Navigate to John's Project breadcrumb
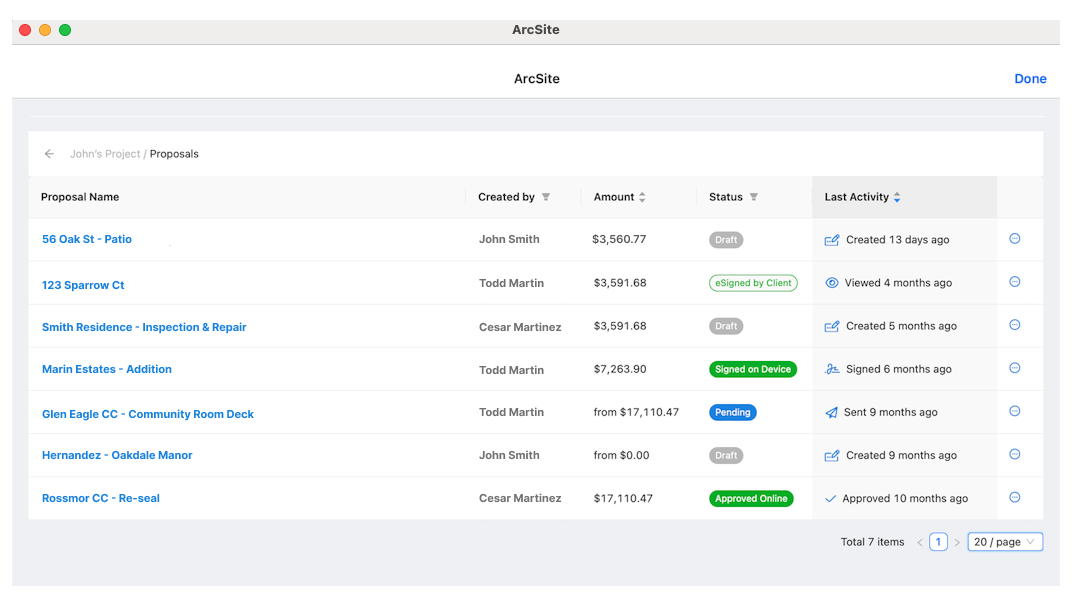Screen dimensions: 1072x606 [x=105, y=154]
